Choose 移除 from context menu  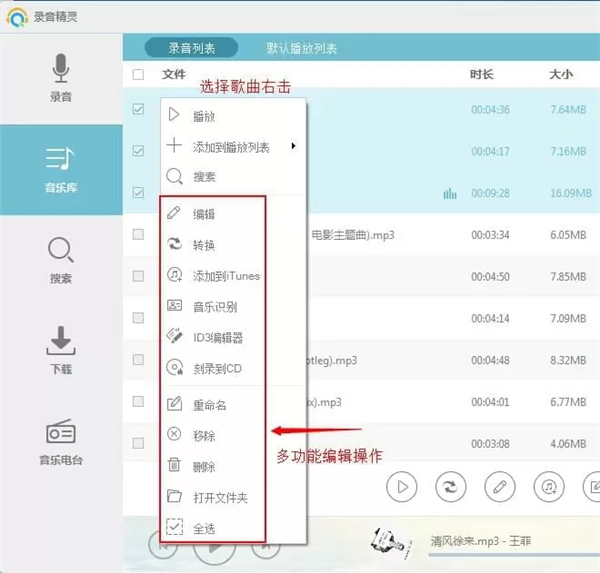tap(233, 436)
